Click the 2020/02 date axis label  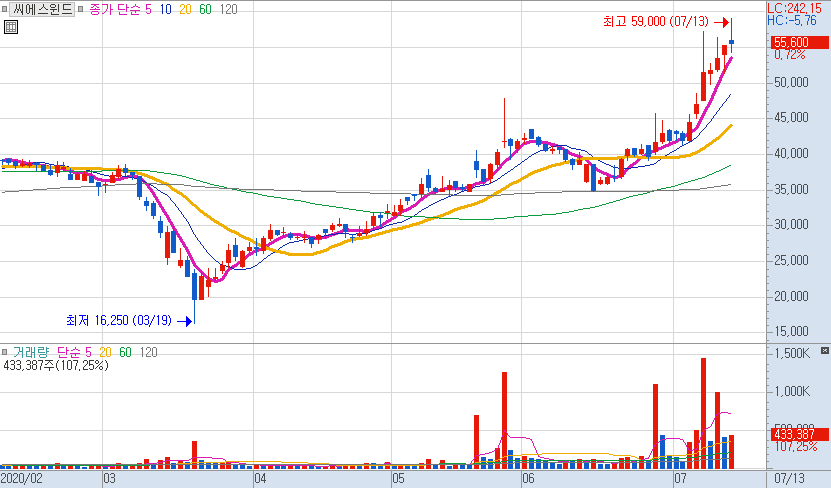point(22,479)
